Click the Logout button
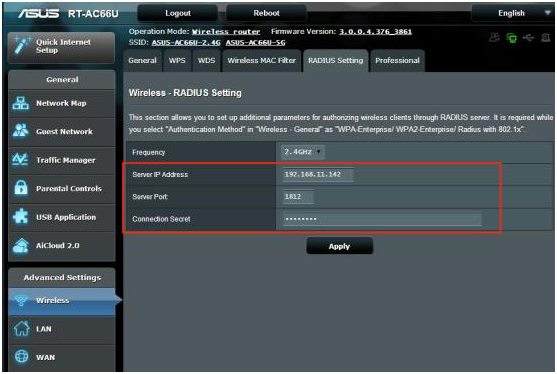 tap(178, 13)
